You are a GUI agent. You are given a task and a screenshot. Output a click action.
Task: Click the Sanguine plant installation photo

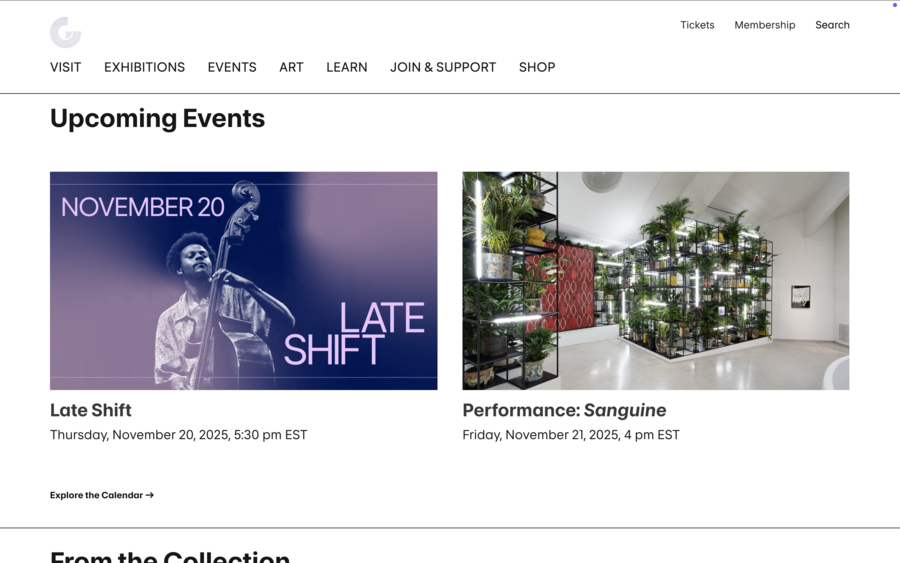point(655,280)
